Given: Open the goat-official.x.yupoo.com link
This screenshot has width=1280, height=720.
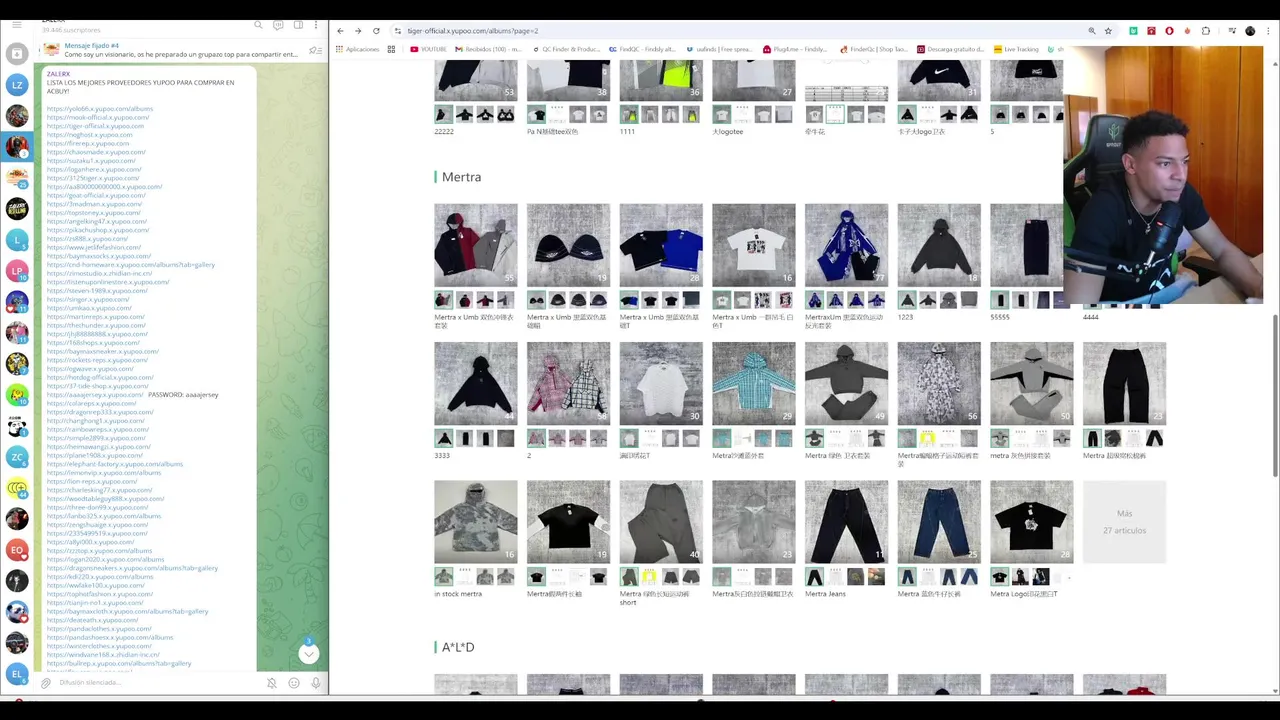Looking at the screenshot, I should tap(96, 195).
